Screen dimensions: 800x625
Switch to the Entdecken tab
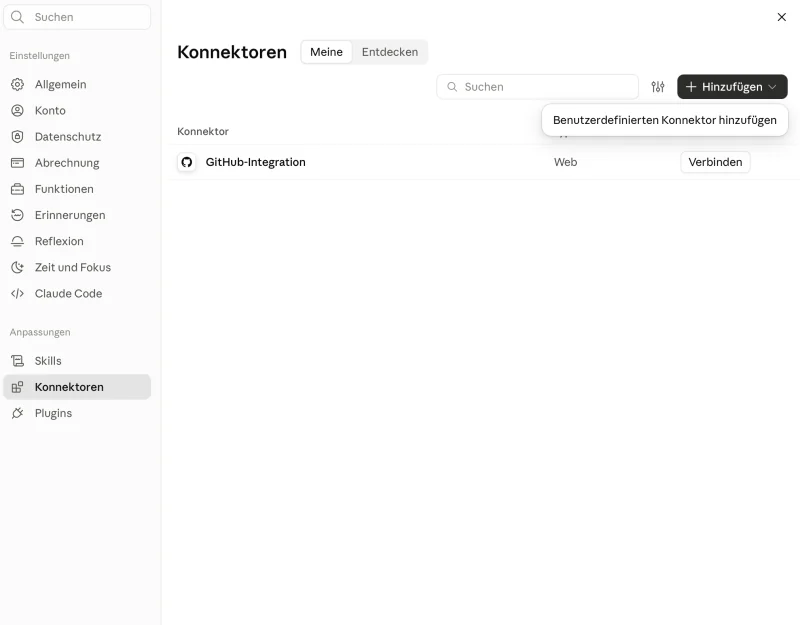pyautogui.click(x=390, y=52)
